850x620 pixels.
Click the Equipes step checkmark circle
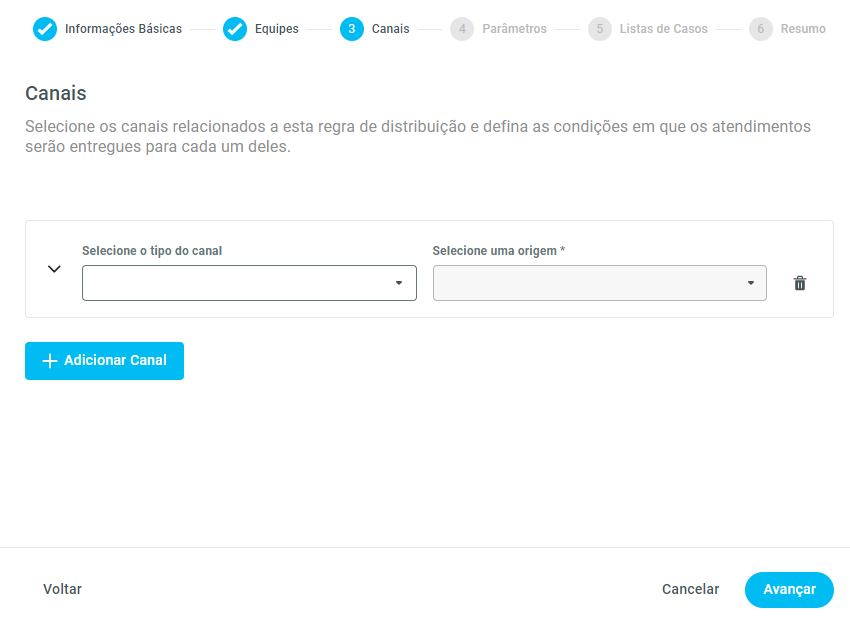point(235,29)
